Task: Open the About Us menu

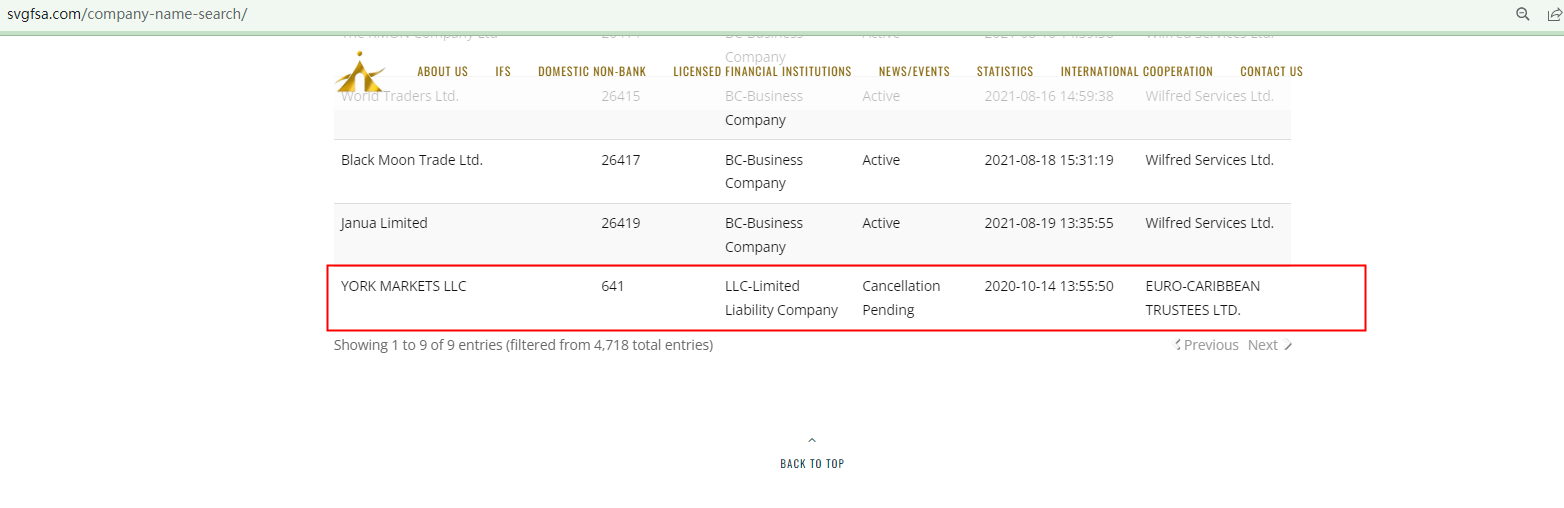Action: tap(442, 72)
